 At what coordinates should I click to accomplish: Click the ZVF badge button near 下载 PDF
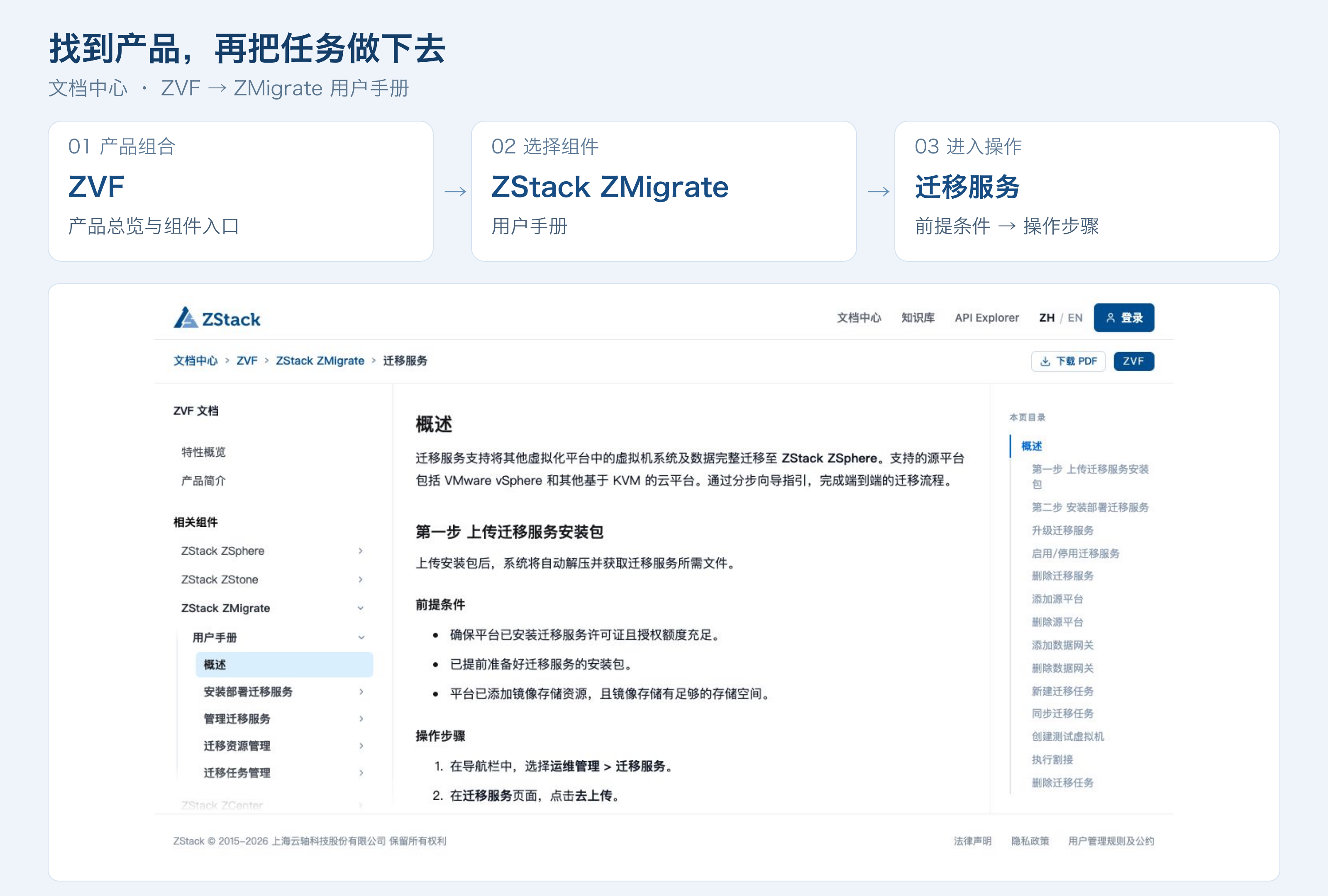pyautogui.click(x=1134, y=361)
